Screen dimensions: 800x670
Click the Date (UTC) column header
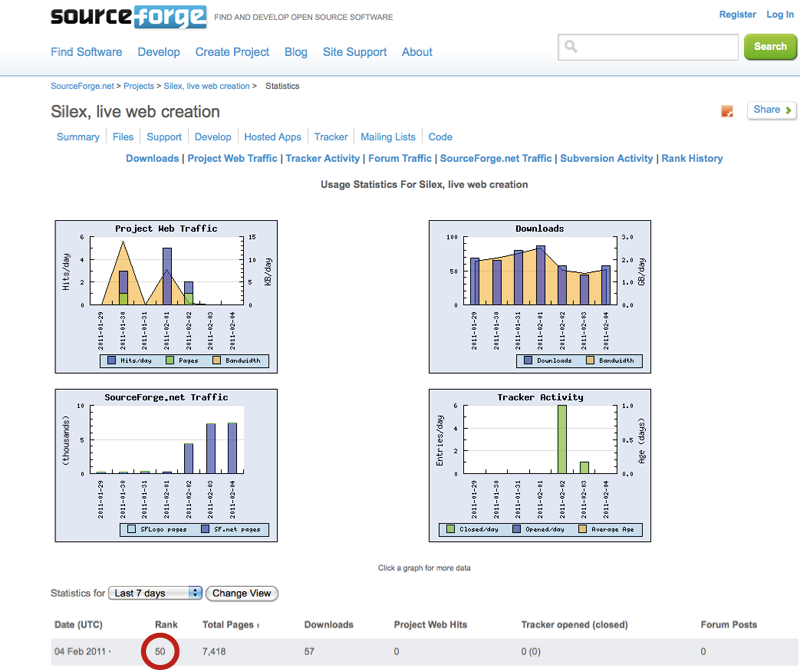(79, 625)
